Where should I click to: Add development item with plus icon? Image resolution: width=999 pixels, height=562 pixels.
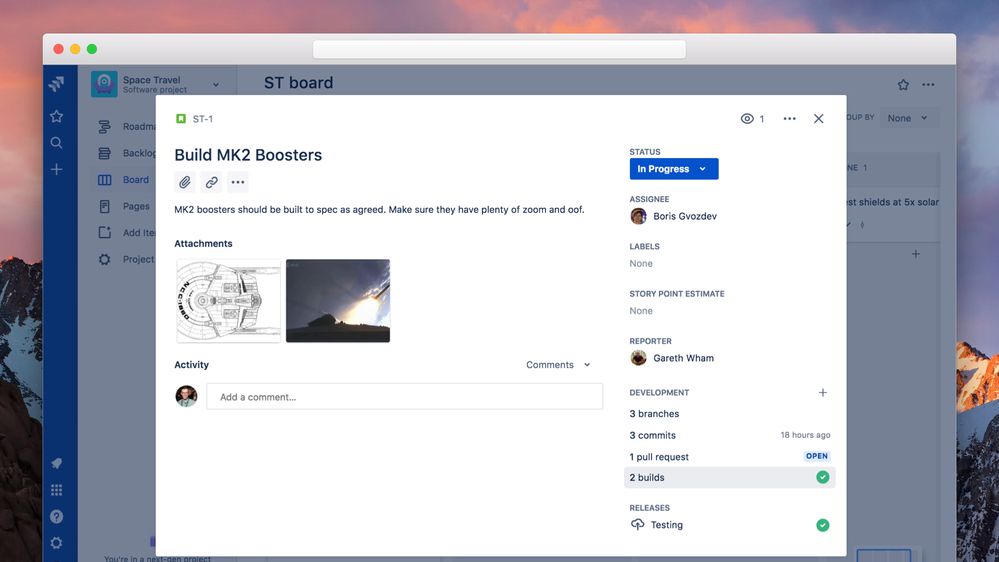[823, 393]
